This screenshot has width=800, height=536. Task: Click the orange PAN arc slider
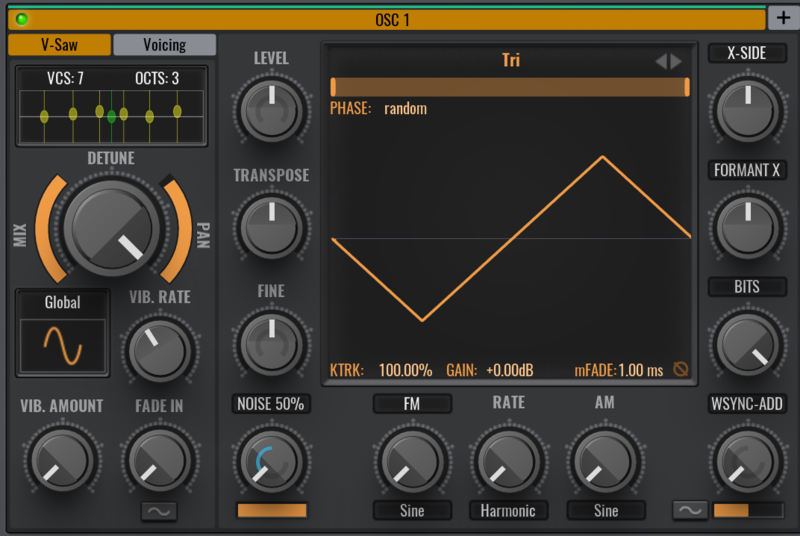click(179, 229)
